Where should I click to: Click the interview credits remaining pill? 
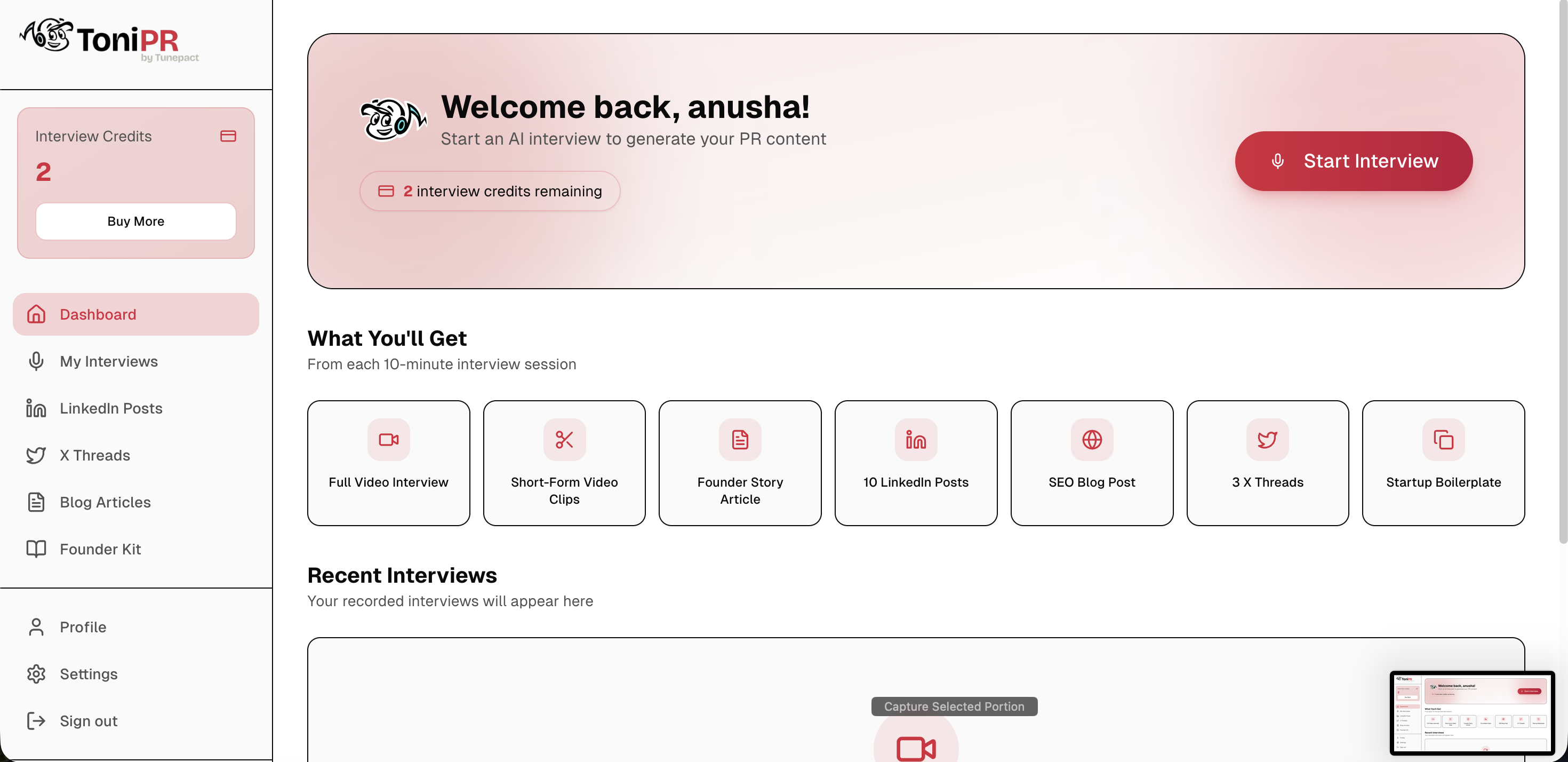coord(490,191)
